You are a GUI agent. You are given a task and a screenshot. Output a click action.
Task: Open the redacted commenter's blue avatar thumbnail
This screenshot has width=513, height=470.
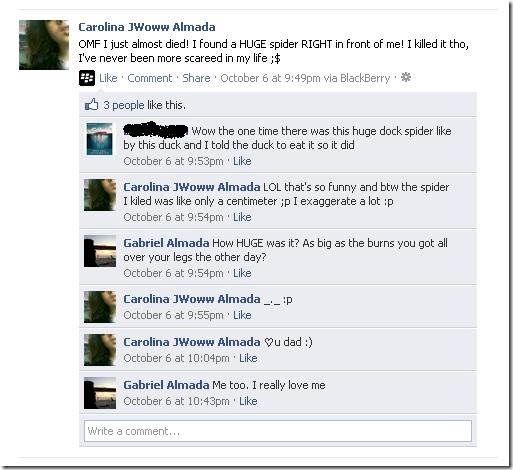(100, 139)
